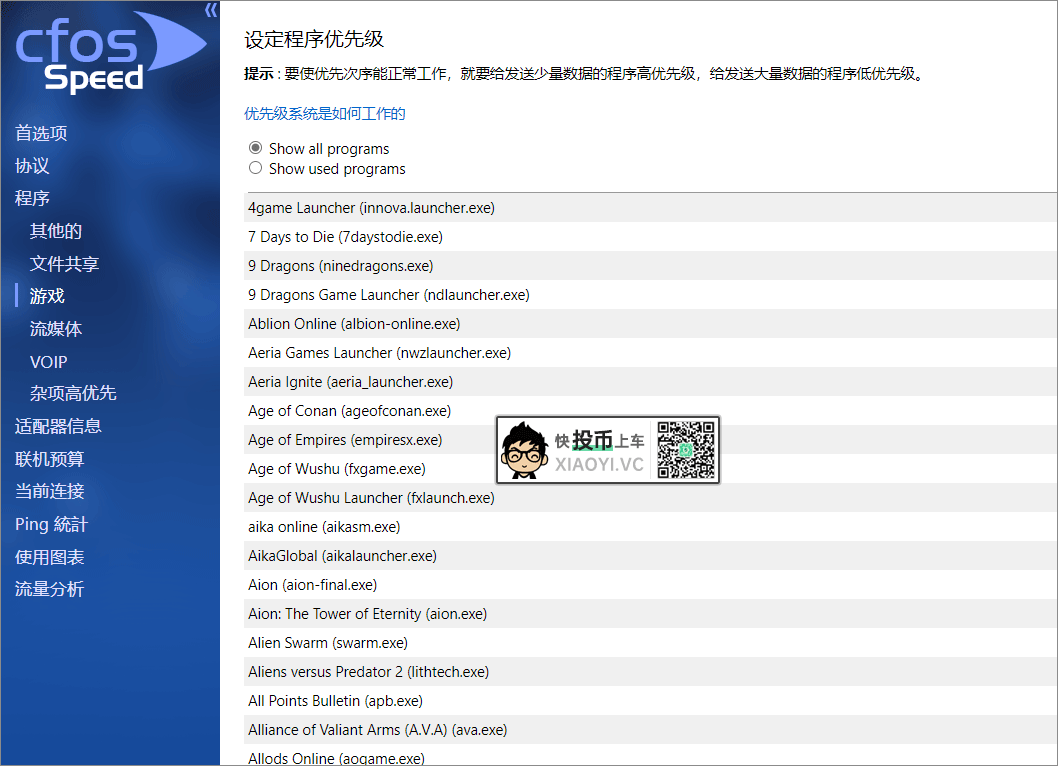Select the 9 Dragons Game Launcher row
1058x766 pixels.
[650, 295]
